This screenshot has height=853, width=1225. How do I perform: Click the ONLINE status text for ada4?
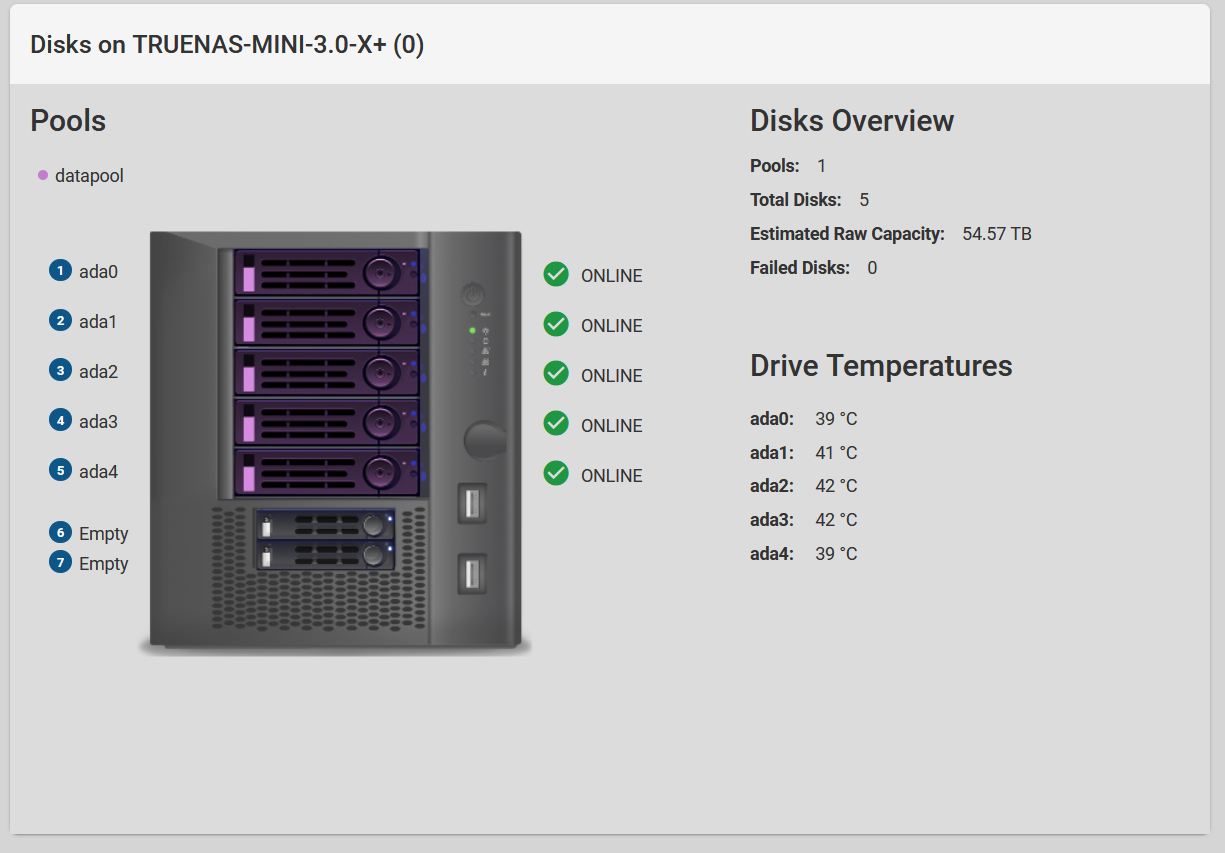tap(612, 476)
